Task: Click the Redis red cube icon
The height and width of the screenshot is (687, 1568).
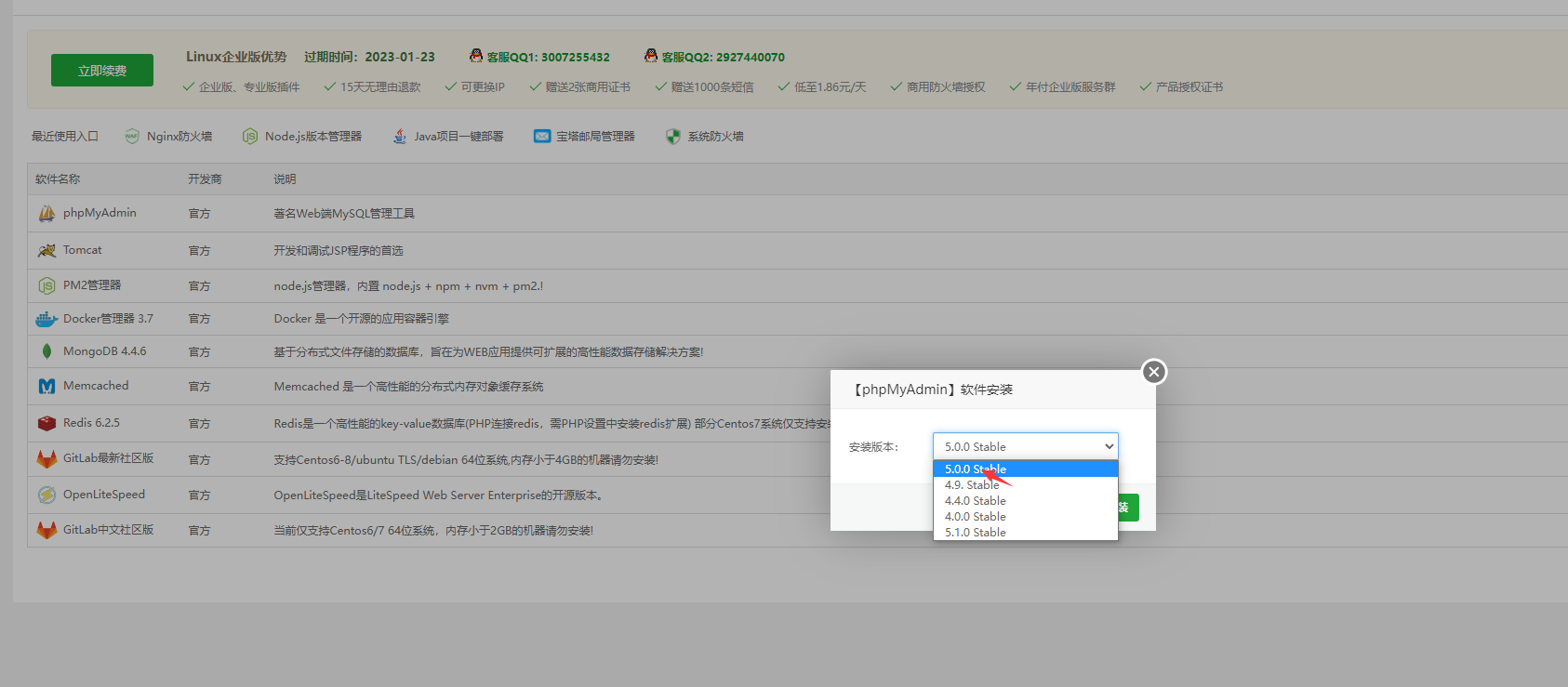Action: (47, 423)
